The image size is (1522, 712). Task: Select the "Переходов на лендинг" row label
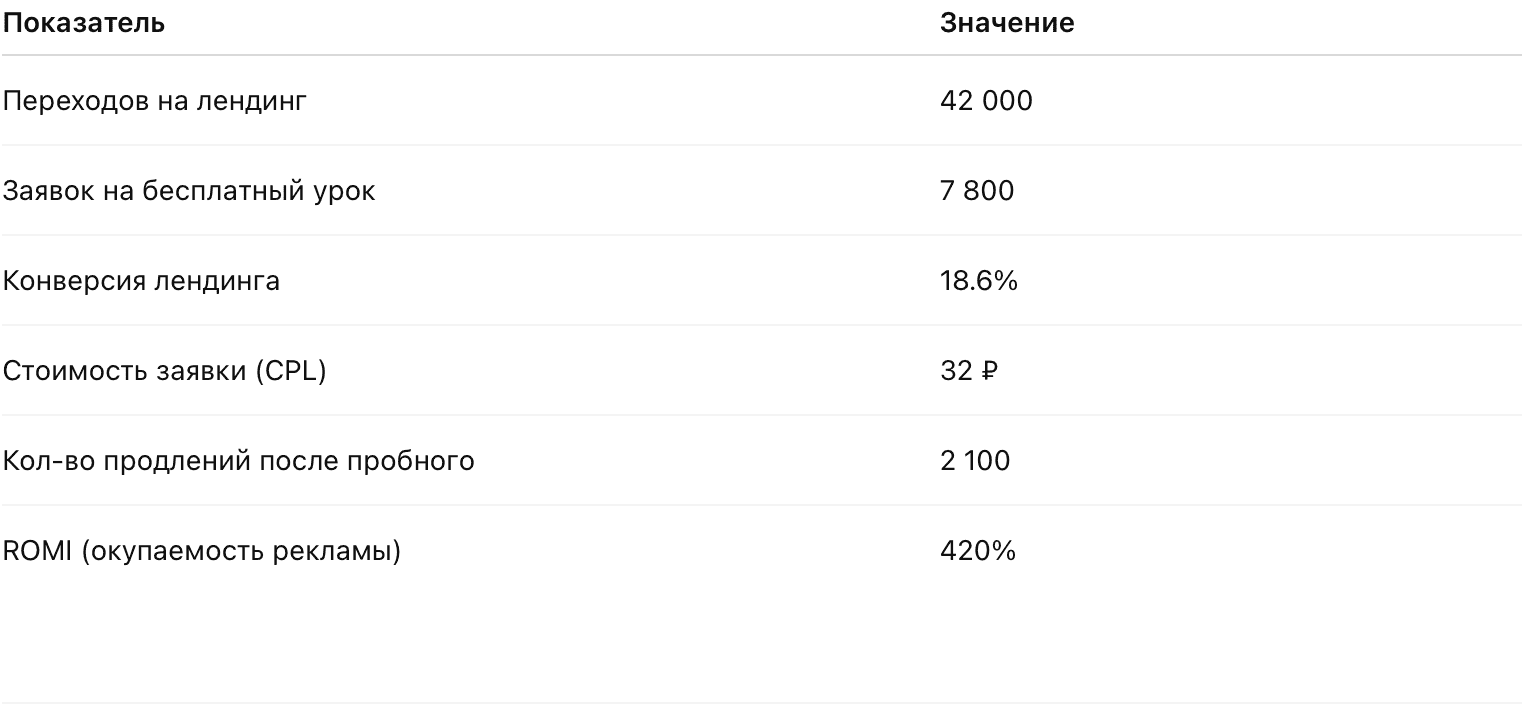(x=155, y=101)
